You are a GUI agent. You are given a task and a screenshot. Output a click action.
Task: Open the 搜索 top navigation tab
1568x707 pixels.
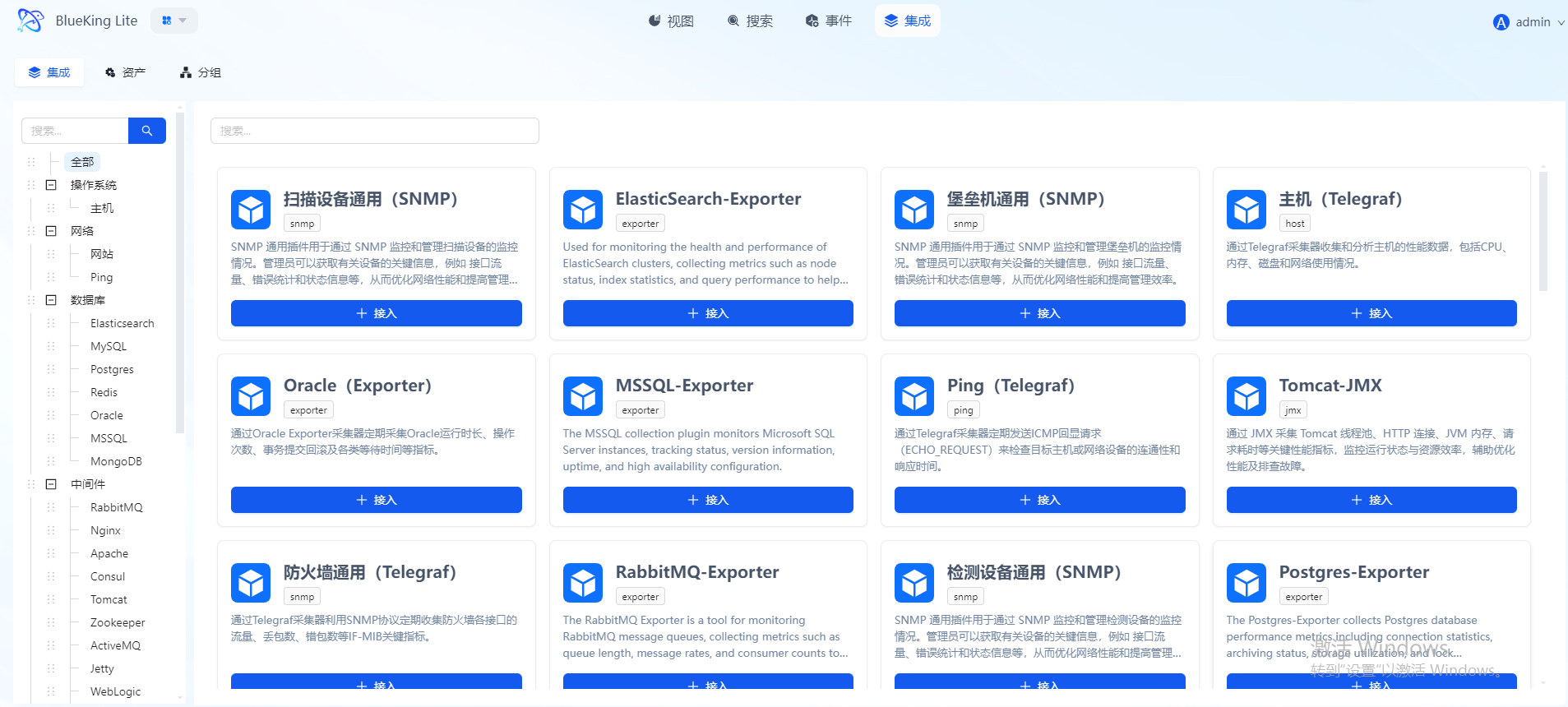[750, 21]
